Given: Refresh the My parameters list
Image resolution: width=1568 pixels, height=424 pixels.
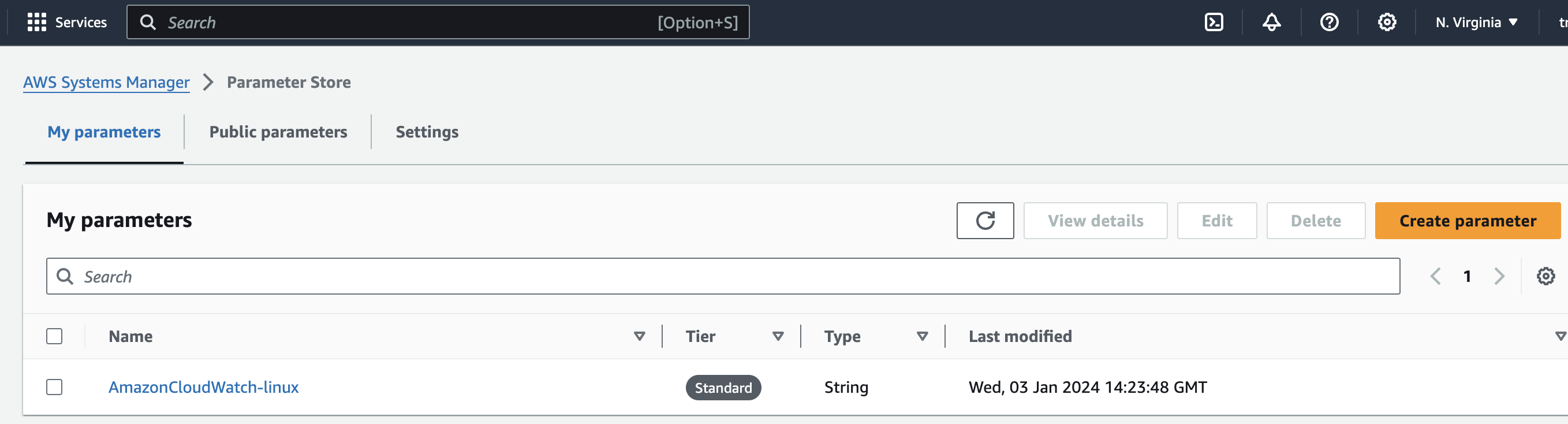Looking at the screenshot, I should 985,221.
